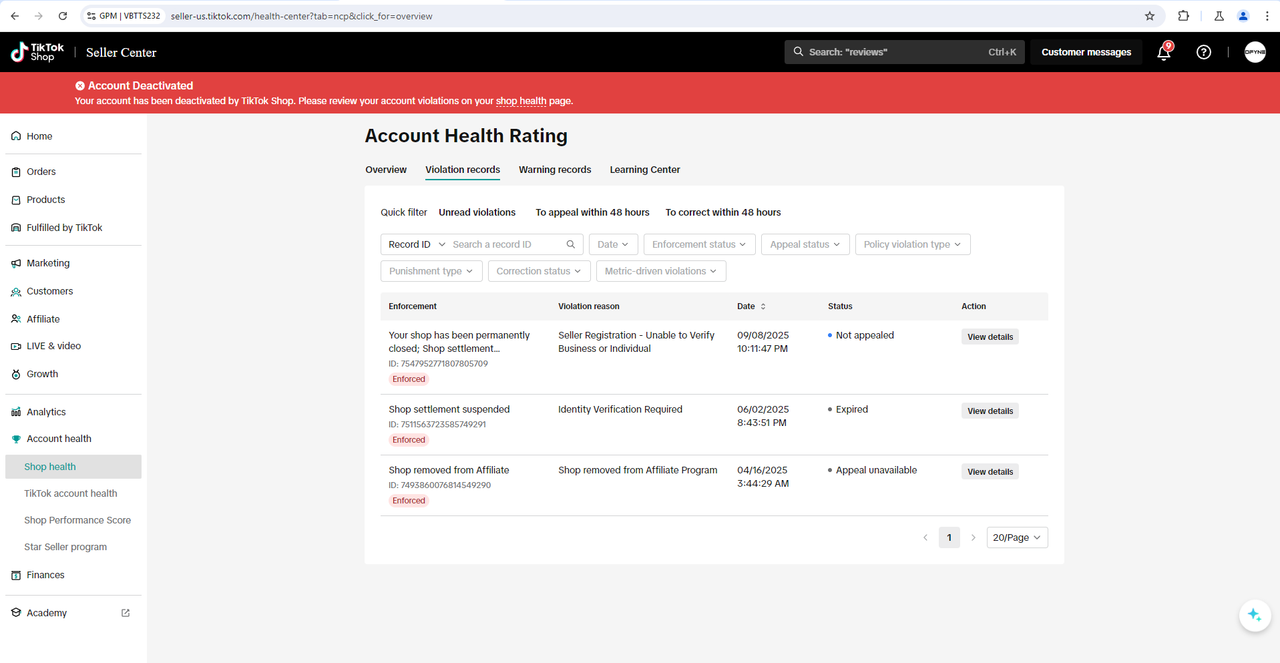Go to pagination page 1

click(949, 538)
